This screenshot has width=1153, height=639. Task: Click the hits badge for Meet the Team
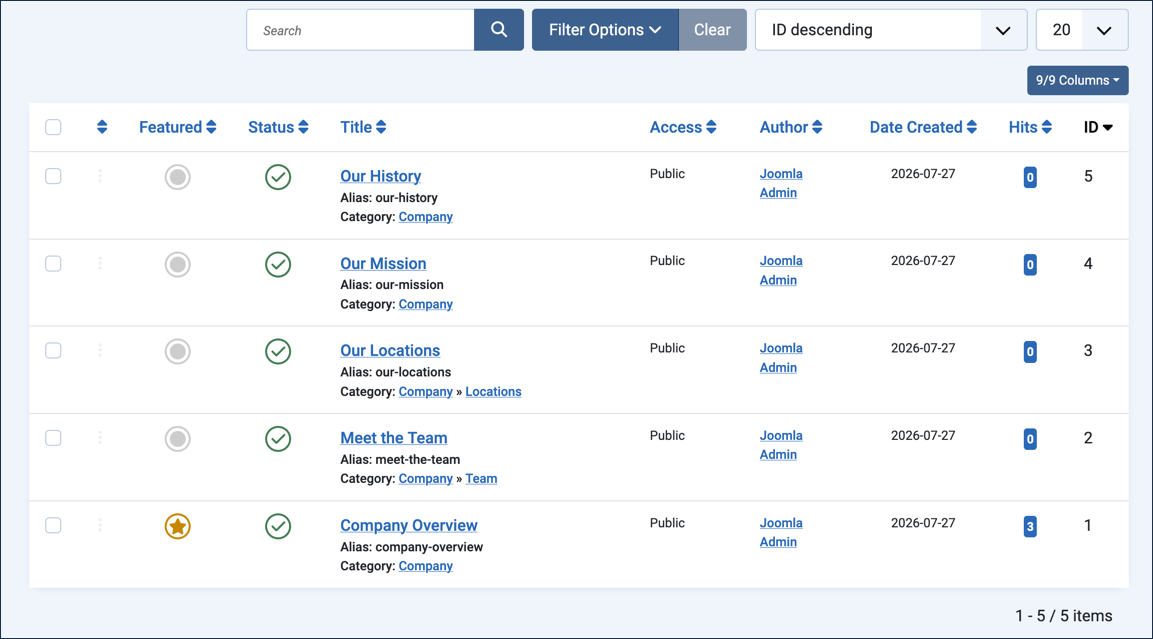coord(1030,439)
